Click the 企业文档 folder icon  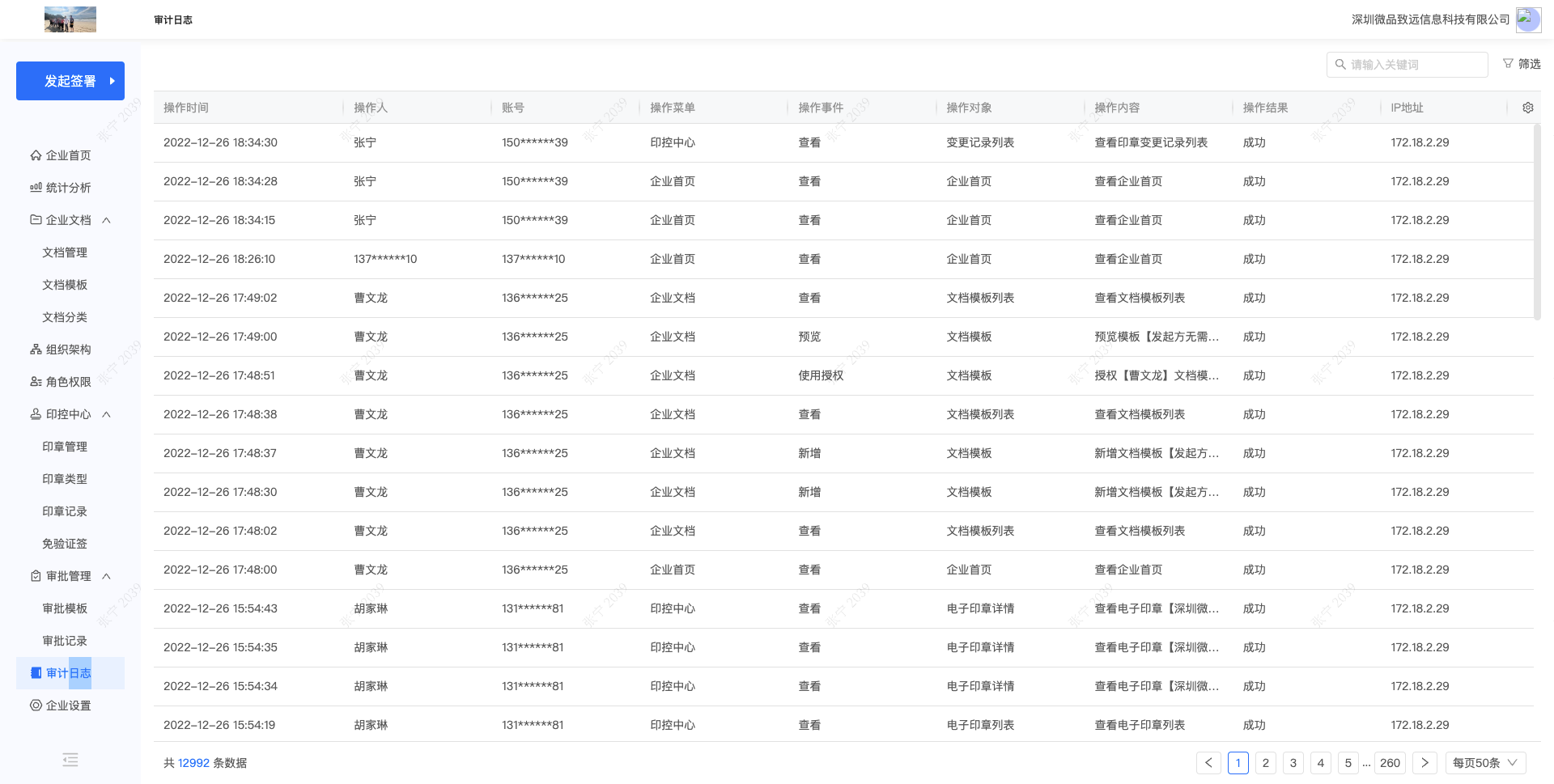36,219
